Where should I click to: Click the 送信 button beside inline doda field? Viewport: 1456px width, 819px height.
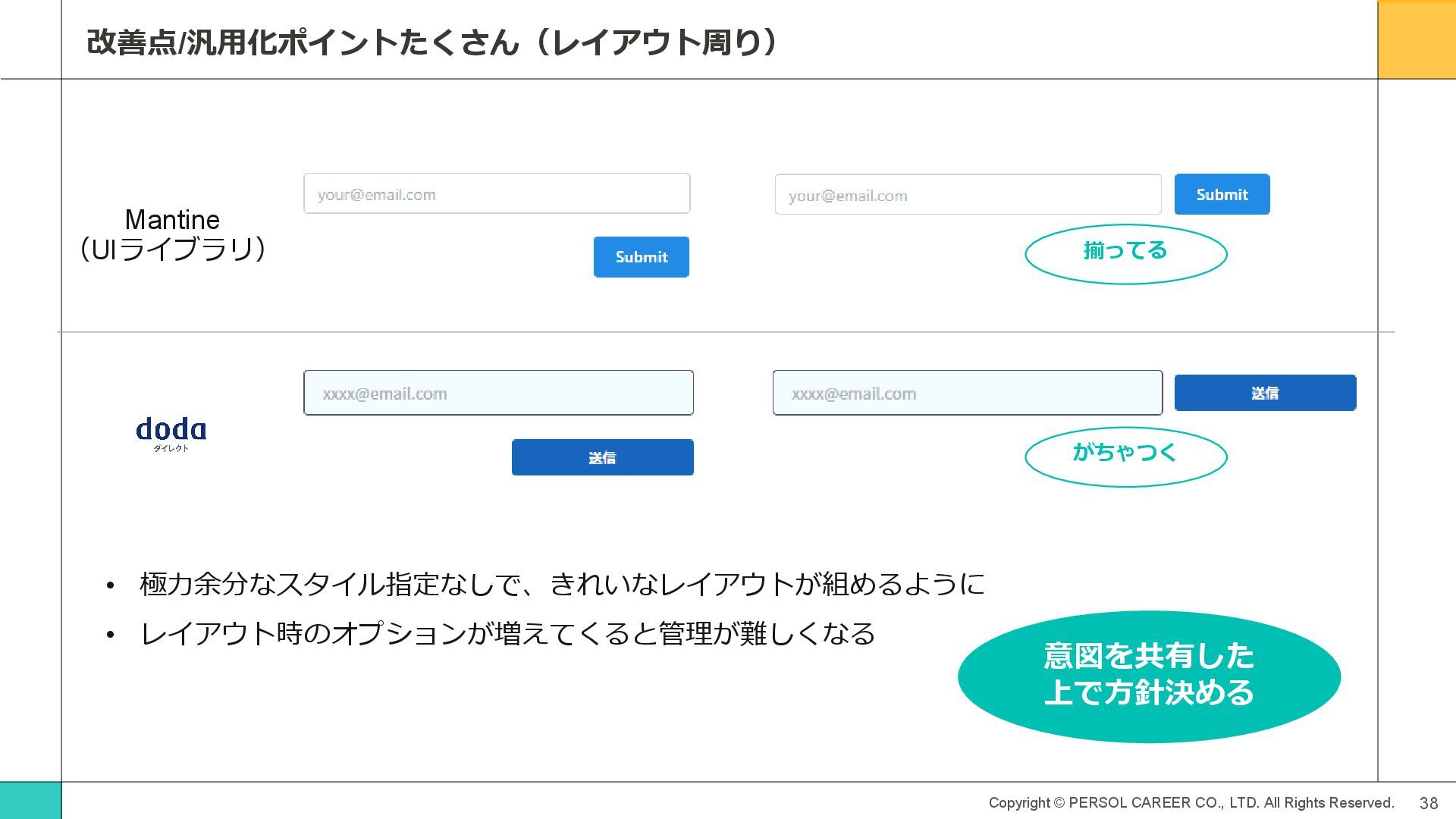pos(1265,393)
